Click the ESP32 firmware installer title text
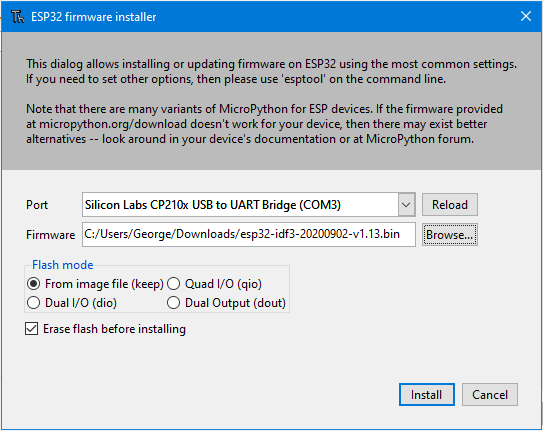The width and height of the screenshot is (543, 431). tap(94, 17)
